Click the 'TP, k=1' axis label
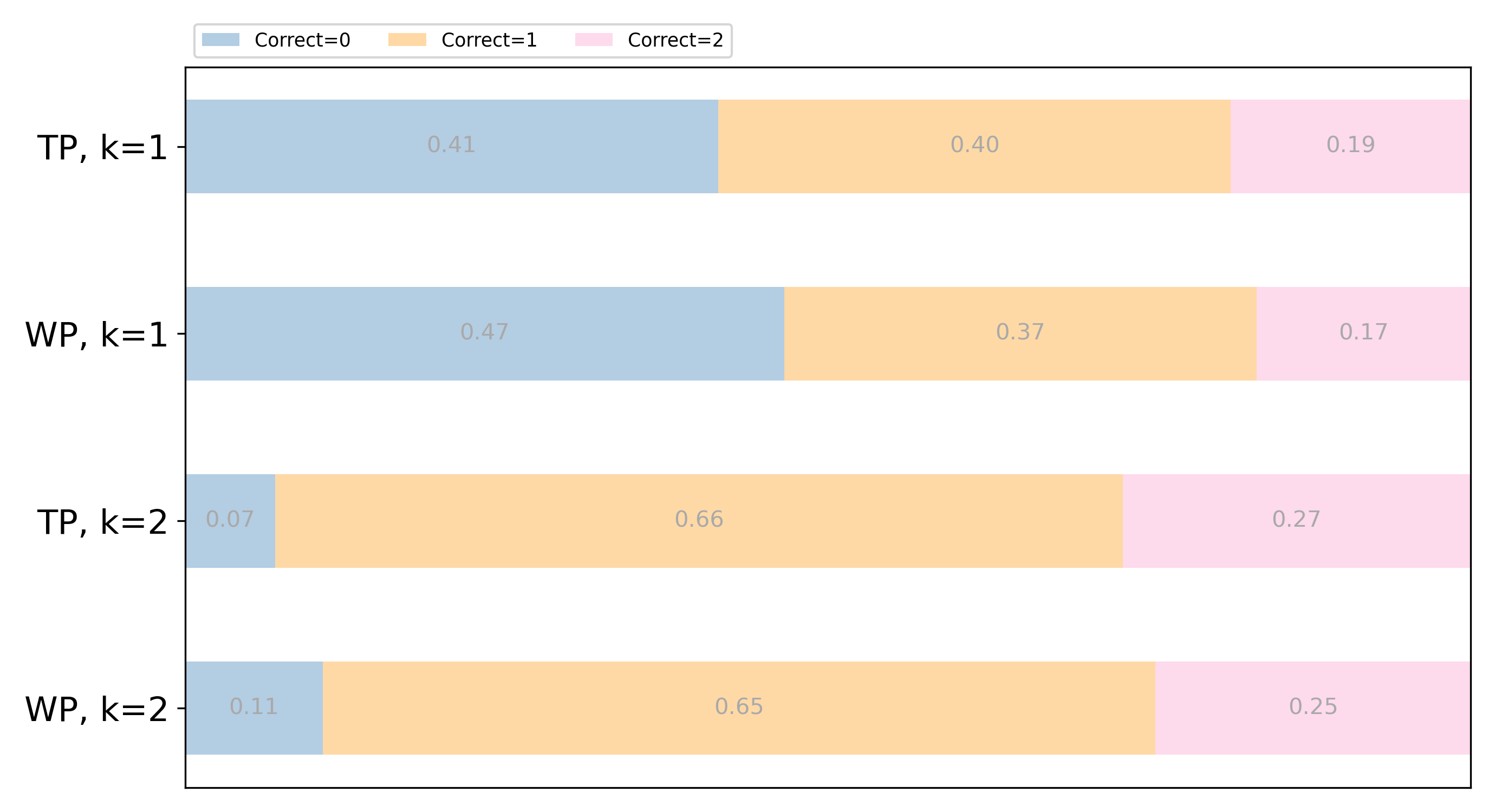Image resolution: width=1495 pixels, height=812 pixels. pos(102,147)
